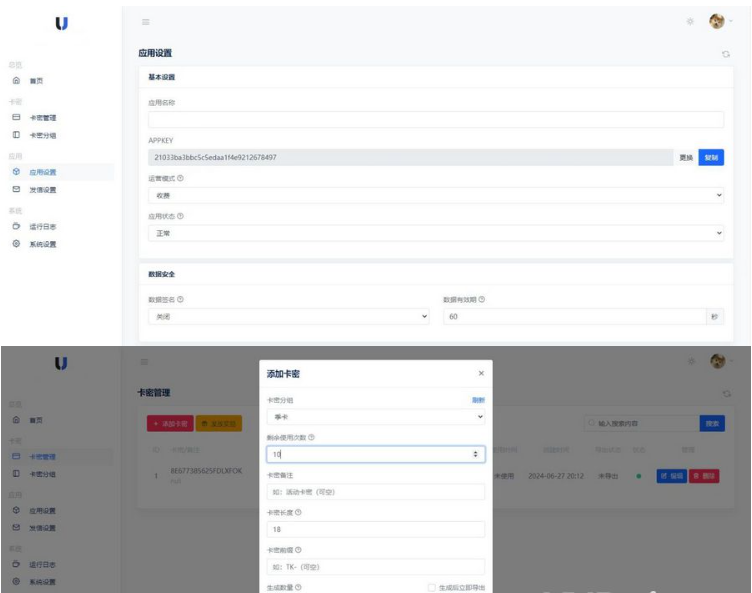Click the refresh icon beside the 应用设置 heading
This screenshot has width=752, height=593.
tap(725, 53)
